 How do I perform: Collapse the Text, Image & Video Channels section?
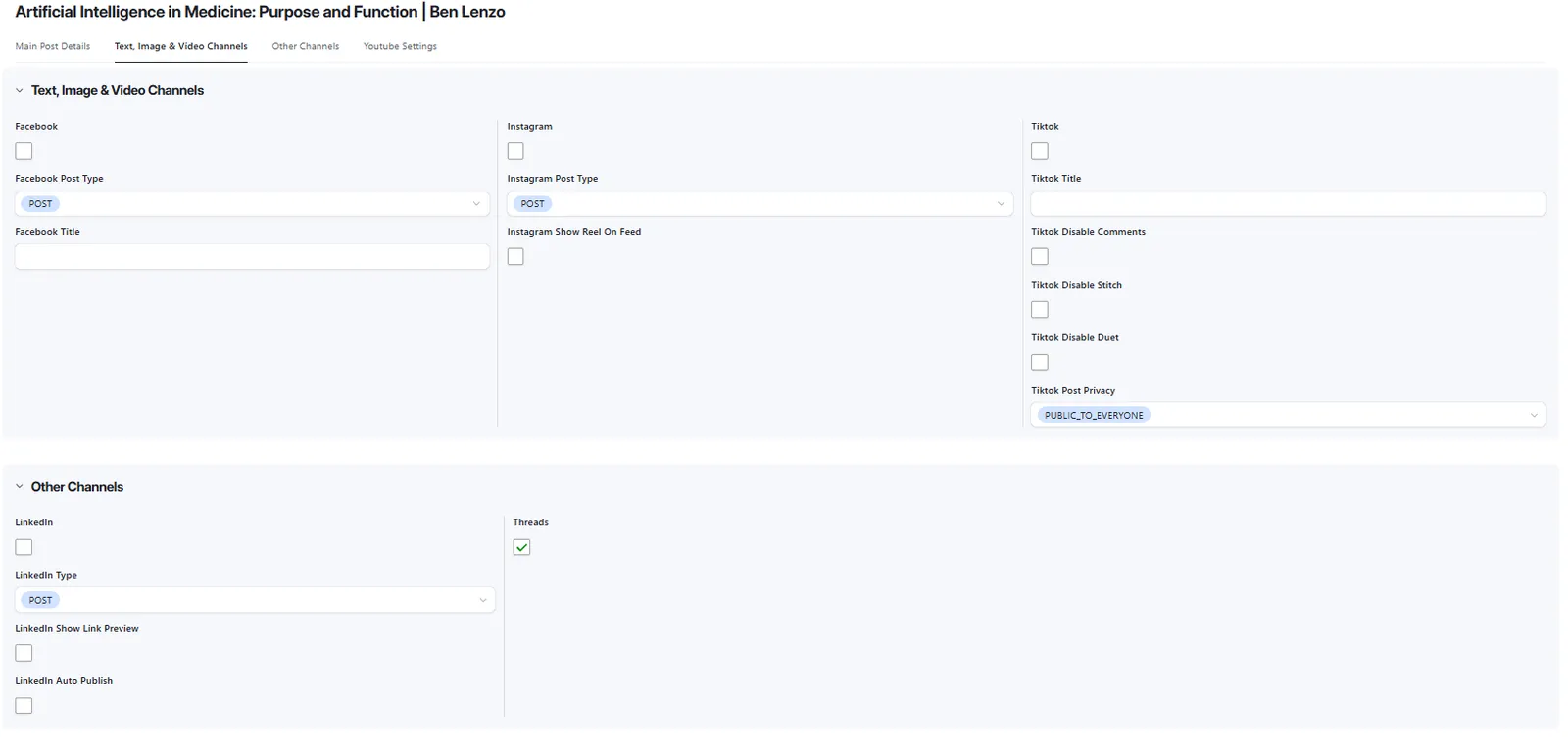pyautogui.click(x=19, y=90)
